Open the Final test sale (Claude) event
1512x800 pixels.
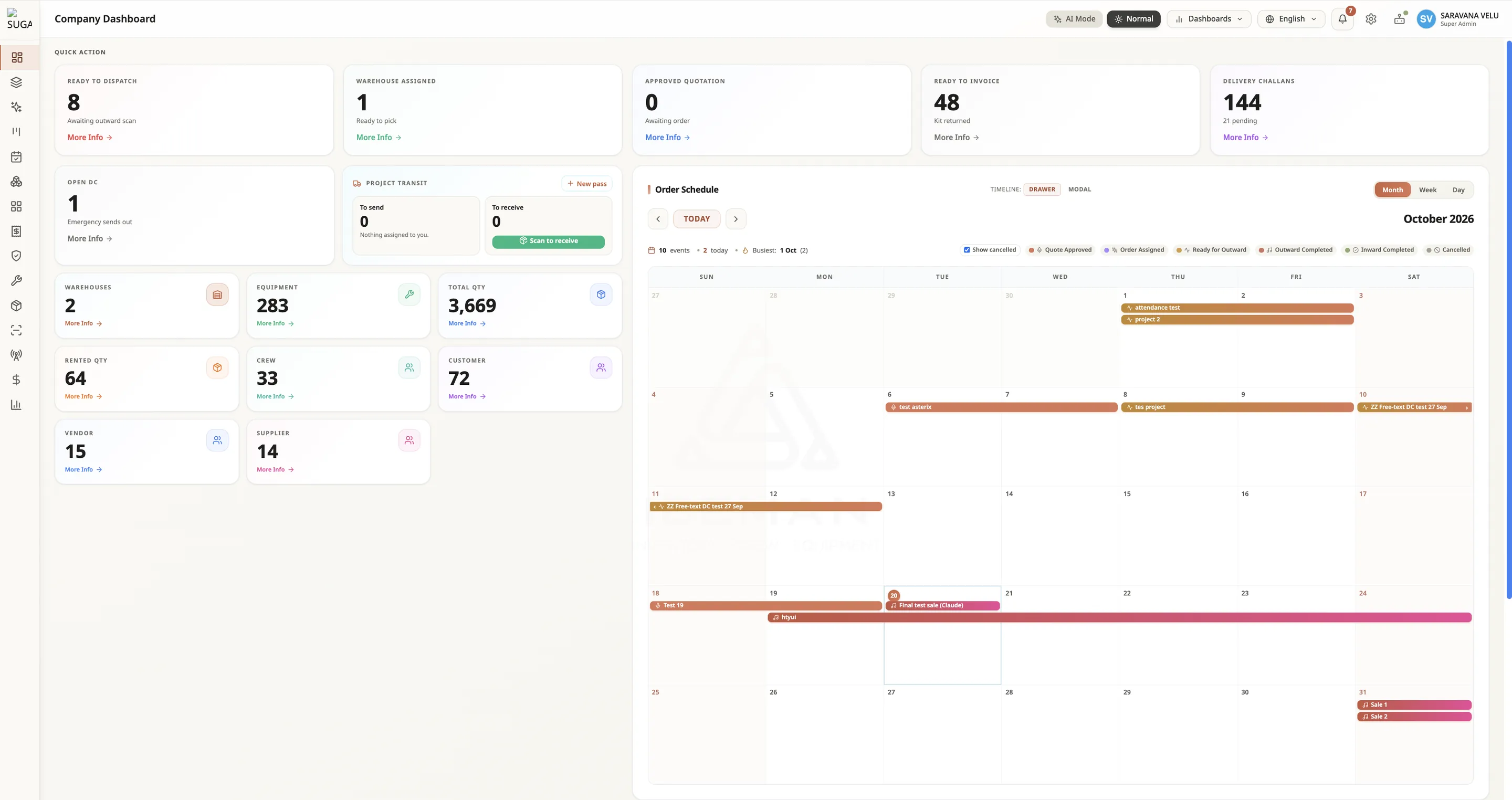tap(943, 606)
